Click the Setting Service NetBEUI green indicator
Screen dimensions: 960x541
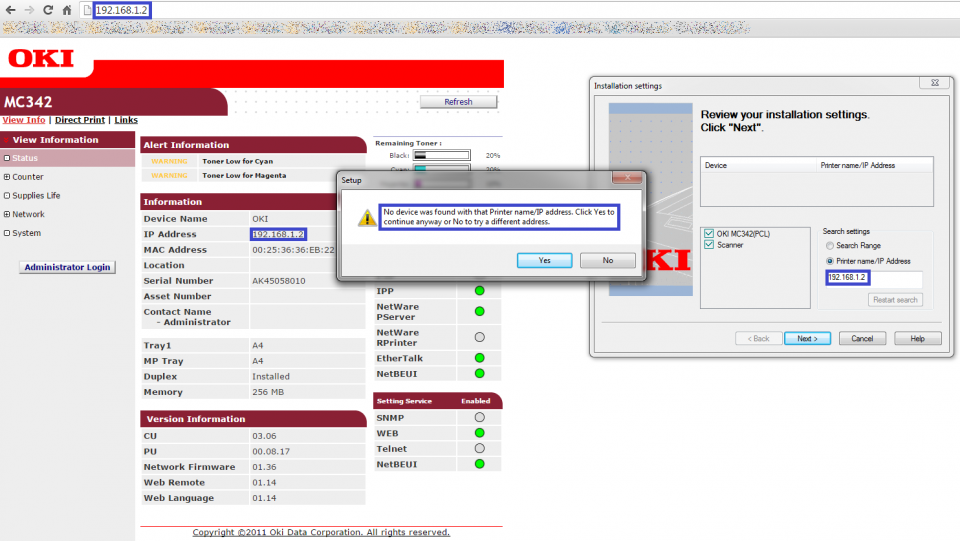click(479, 464)
